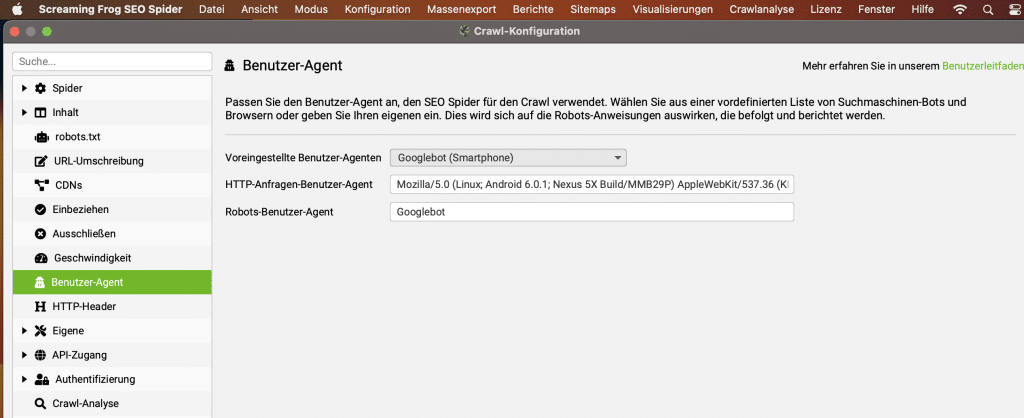
Task: Select URL-Umschreibung in the sidebar
Action: 112,161
